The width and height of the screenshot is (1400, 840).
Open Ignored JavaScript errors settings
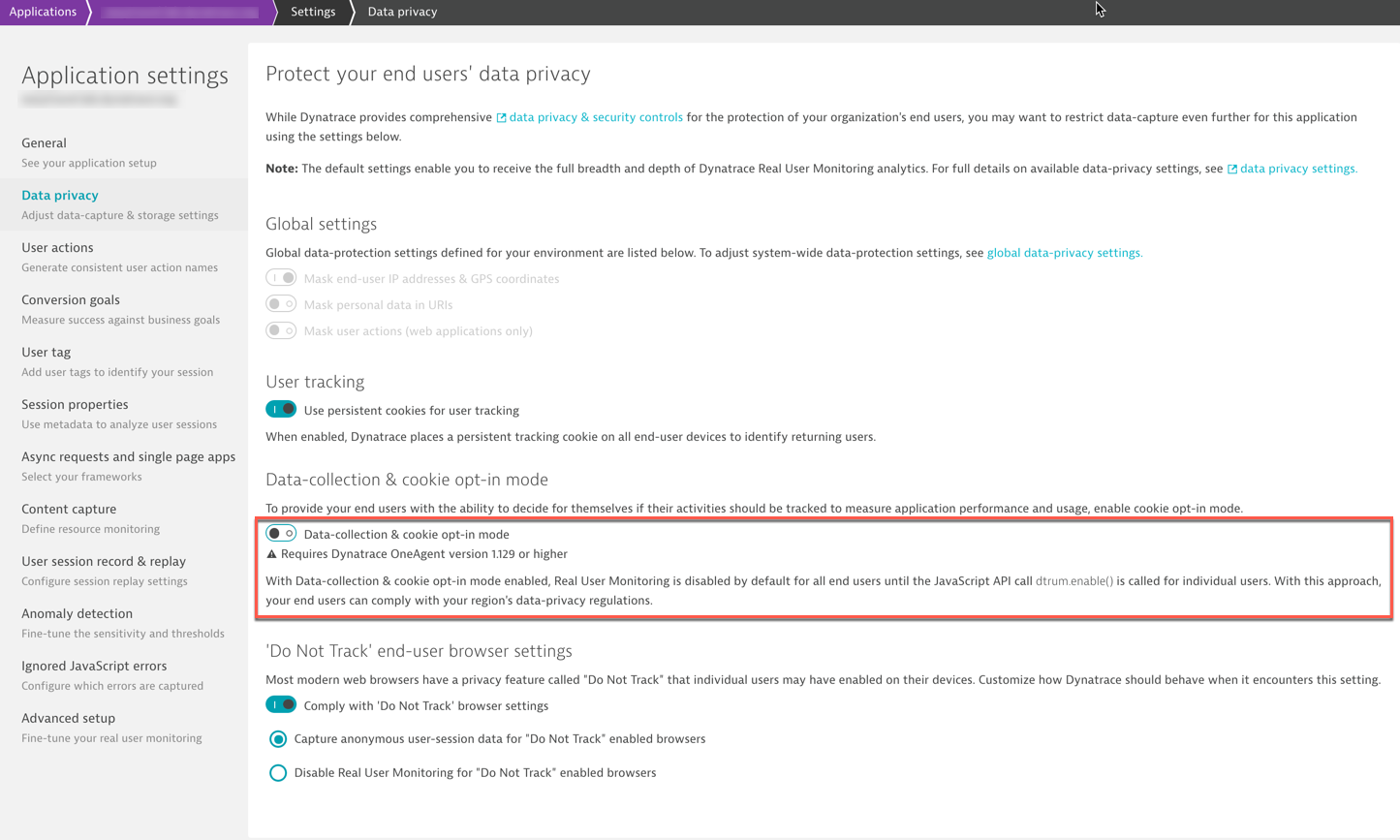click(124, 675)
